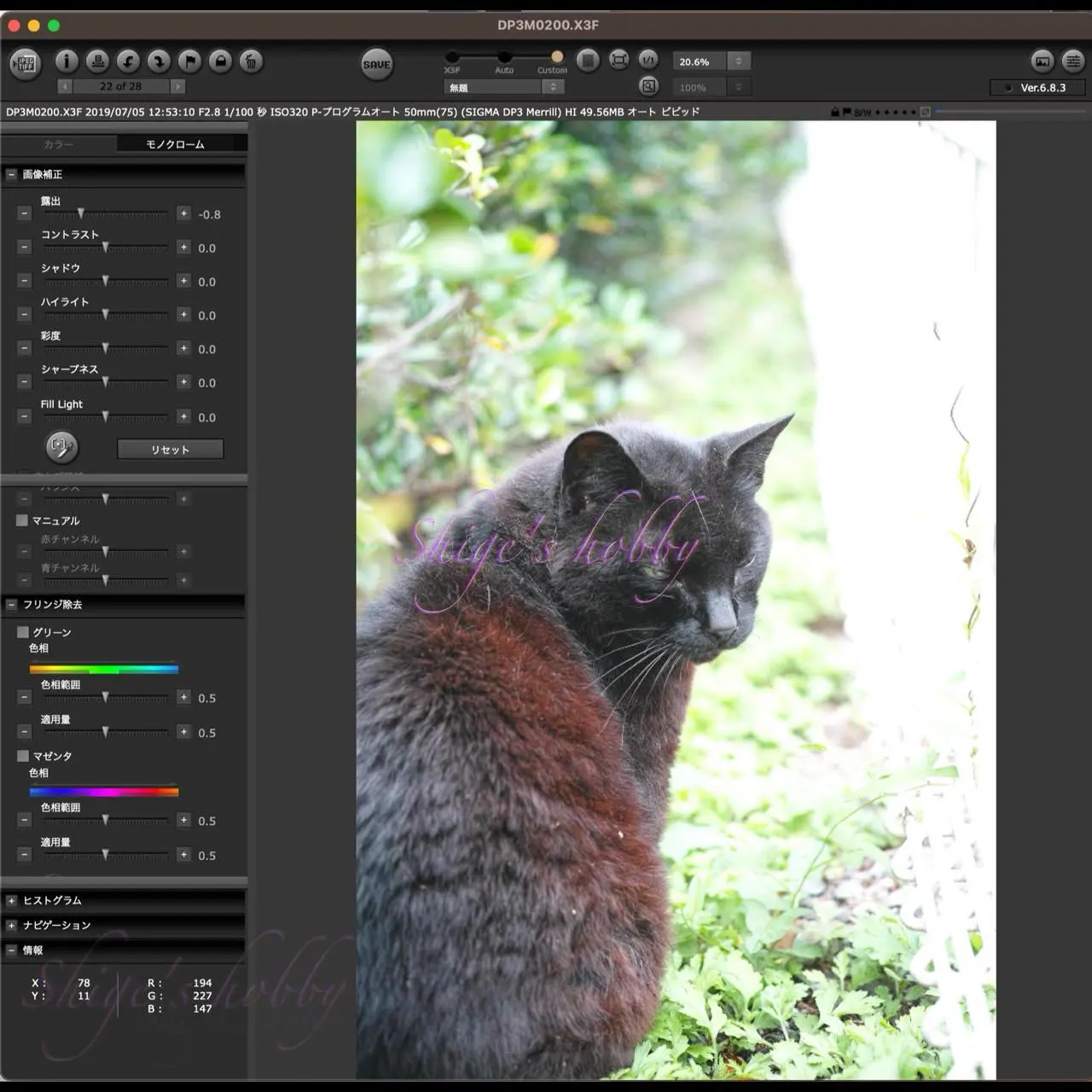Click the round SAVE button

tap(376, 64)
